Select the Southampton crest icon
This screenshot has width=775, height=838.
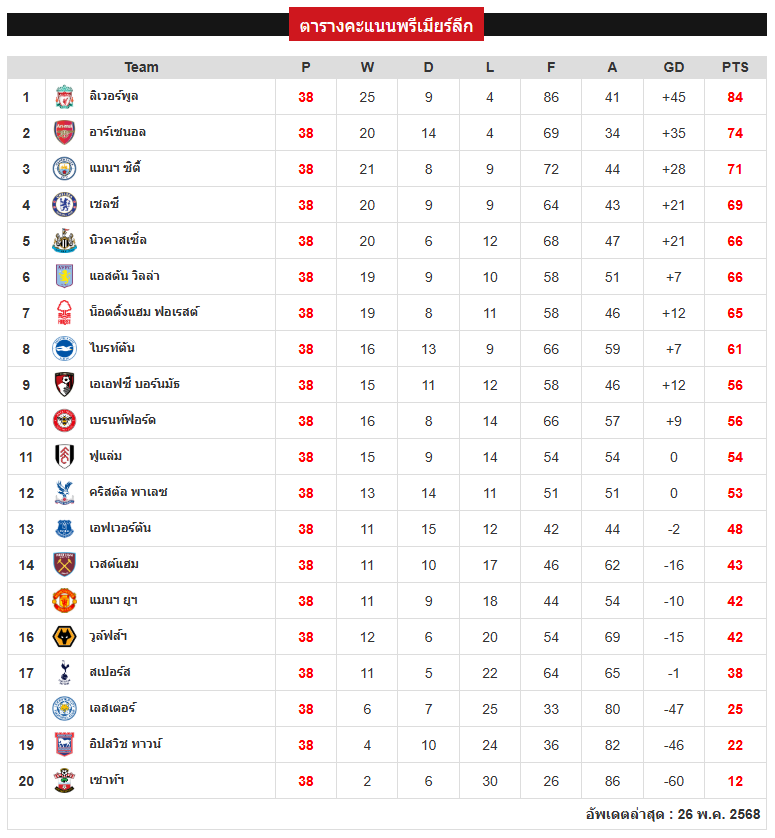pos(64,780)
